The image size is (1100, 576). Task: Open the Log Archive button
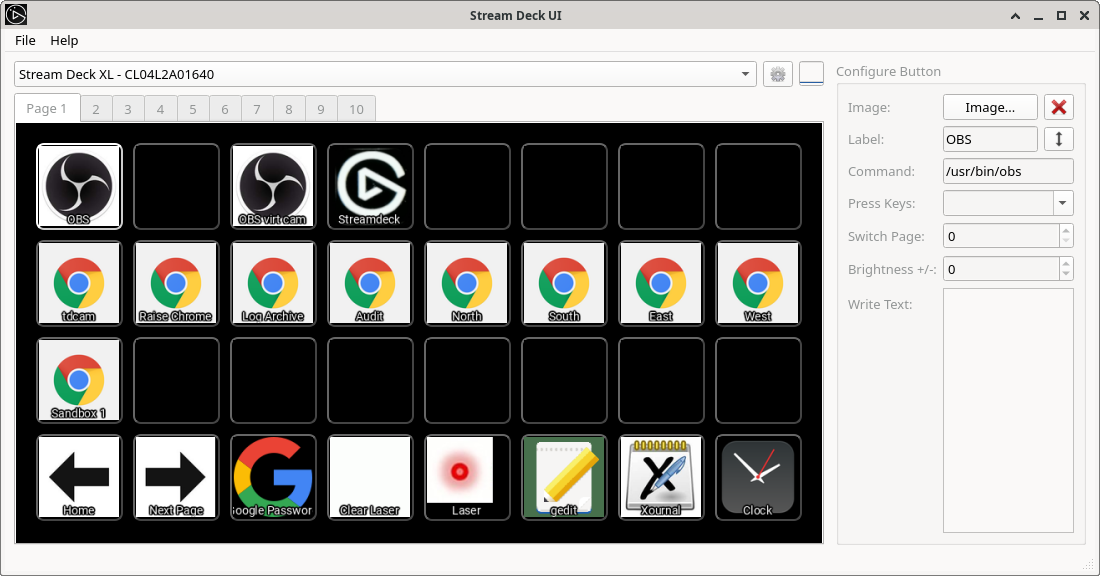pos(273,283)
